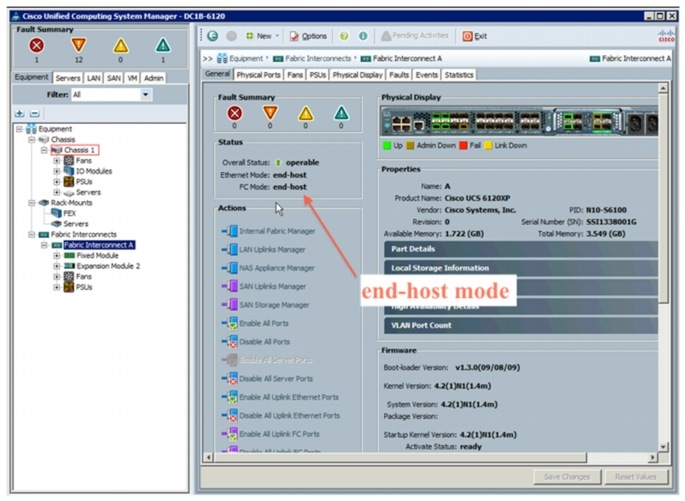Expand the Part Details section

point(521,249)
